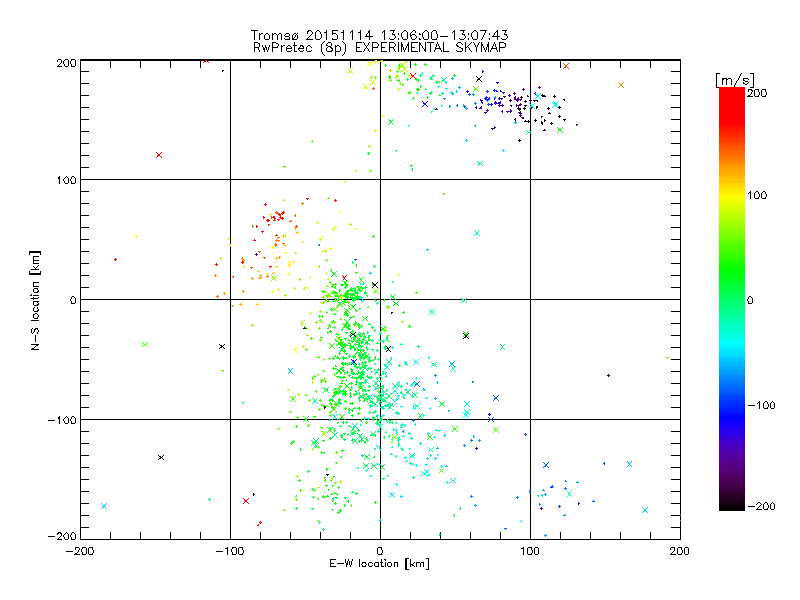
Task: Click the 'N-S location [km]' axis label
Action: pos(35,301)
